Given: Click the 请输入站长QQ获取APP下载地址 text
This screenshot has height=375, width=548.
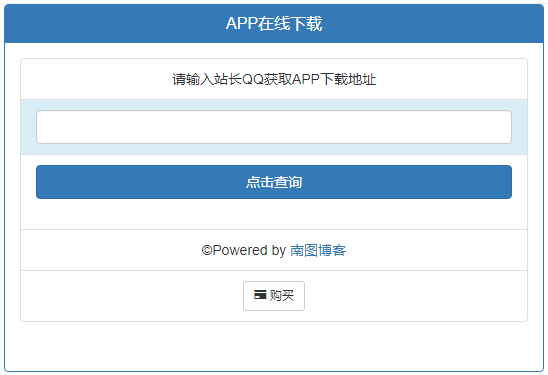Looking at the screenshot, I should tap(274, 79).
